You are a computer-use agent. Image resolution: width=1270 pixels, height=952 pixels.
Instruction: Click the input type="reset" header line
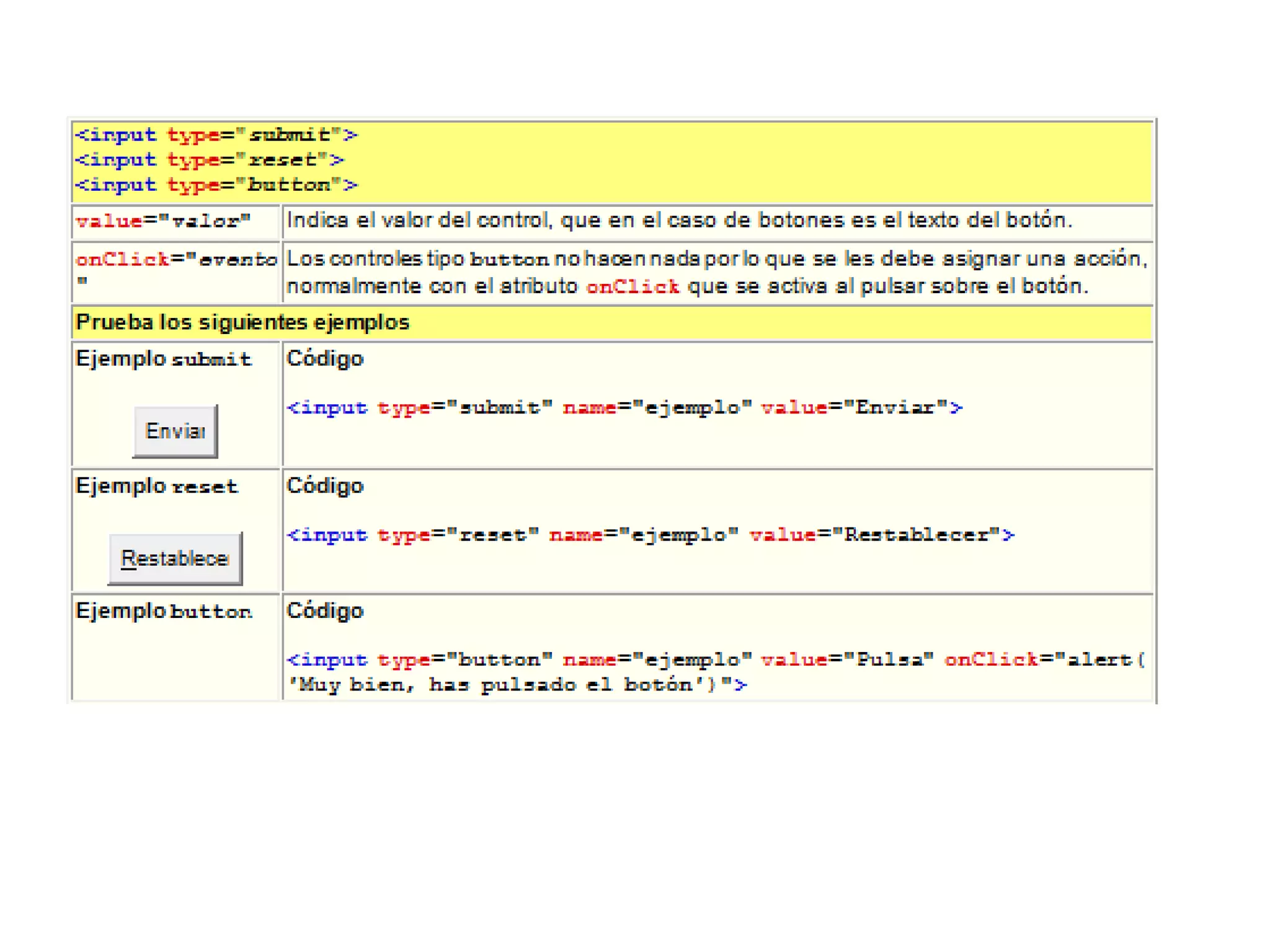[209, 160]
